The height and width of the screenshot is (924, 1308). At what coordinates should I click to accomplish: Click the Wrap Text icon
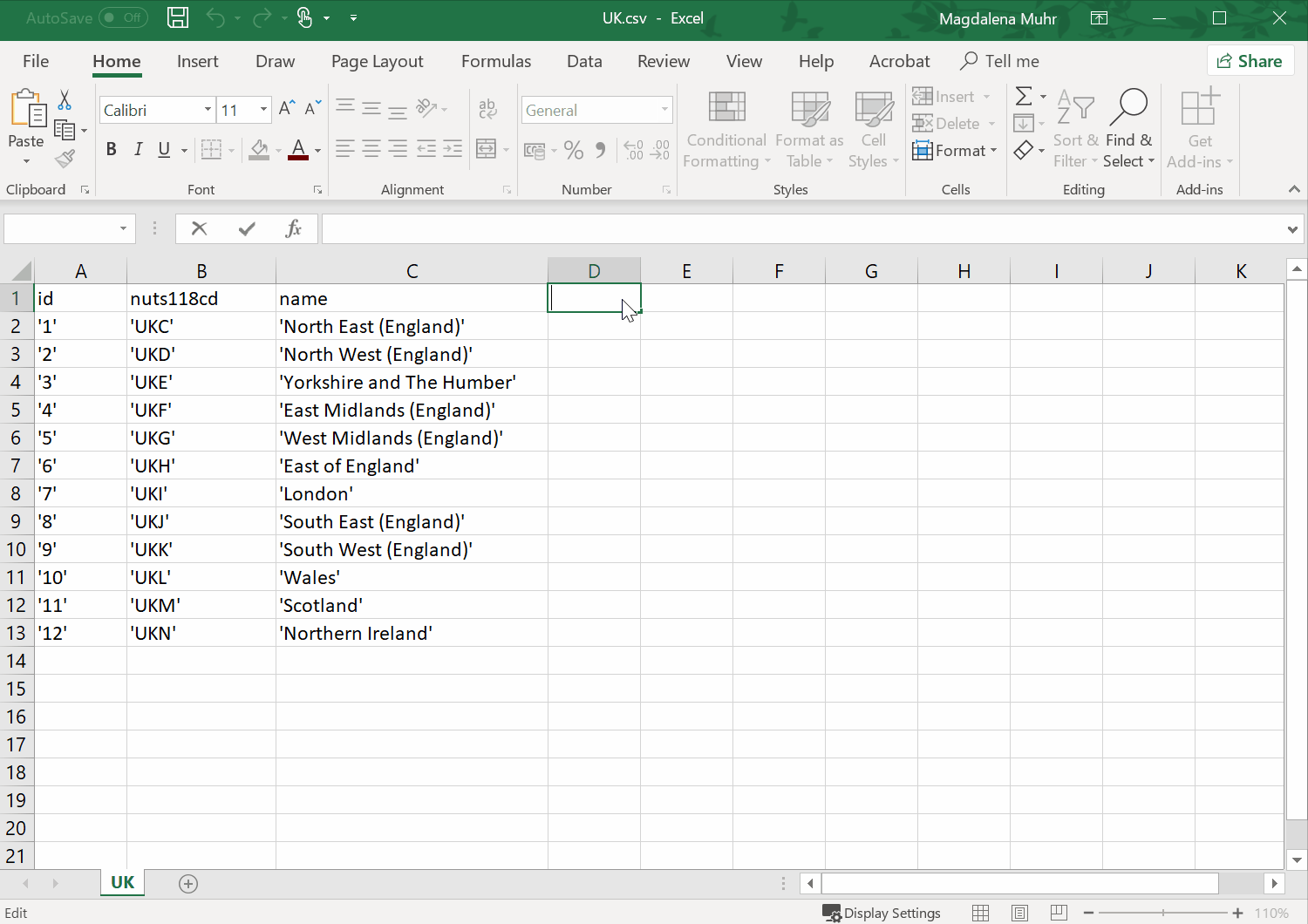click(x=487, y=109)
